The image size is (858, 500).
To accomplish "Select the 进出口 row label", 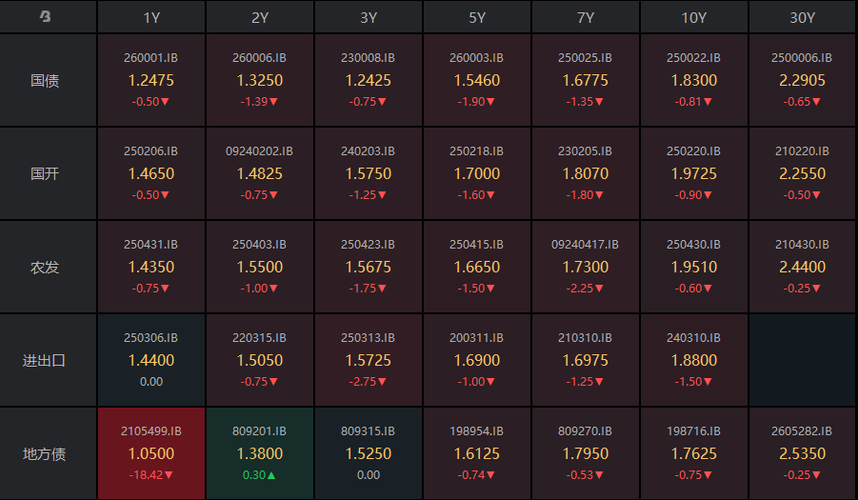I will (45, 360).
